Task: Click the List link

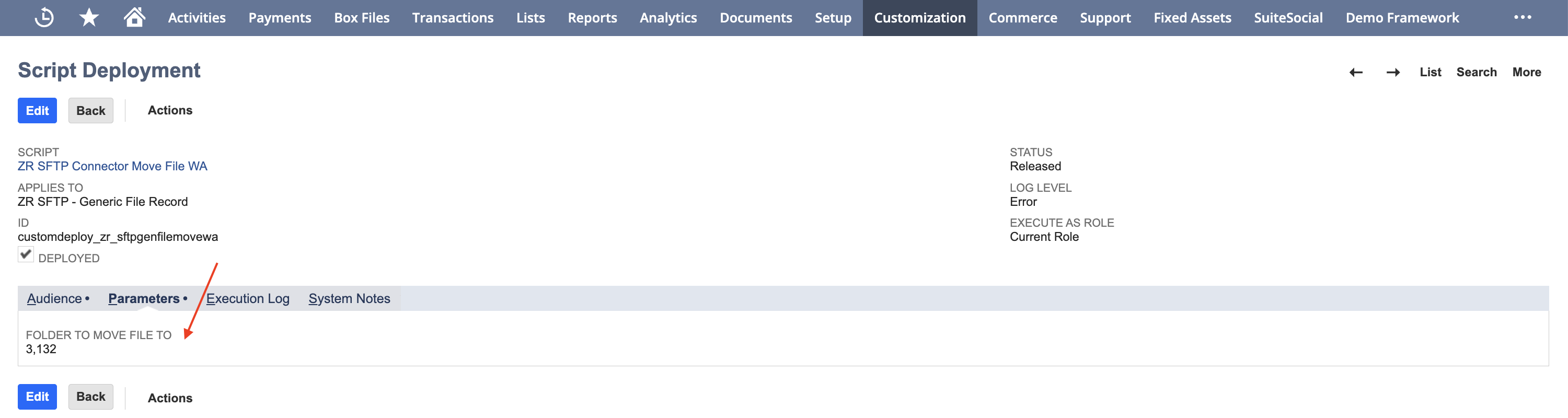Action: [1430, 73]
